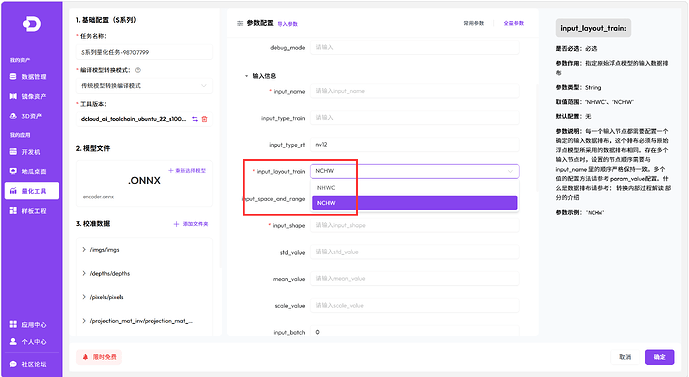Click the std_value field
Image resolution: width=689 pixels, height=377 pixels.
[415, 252]
